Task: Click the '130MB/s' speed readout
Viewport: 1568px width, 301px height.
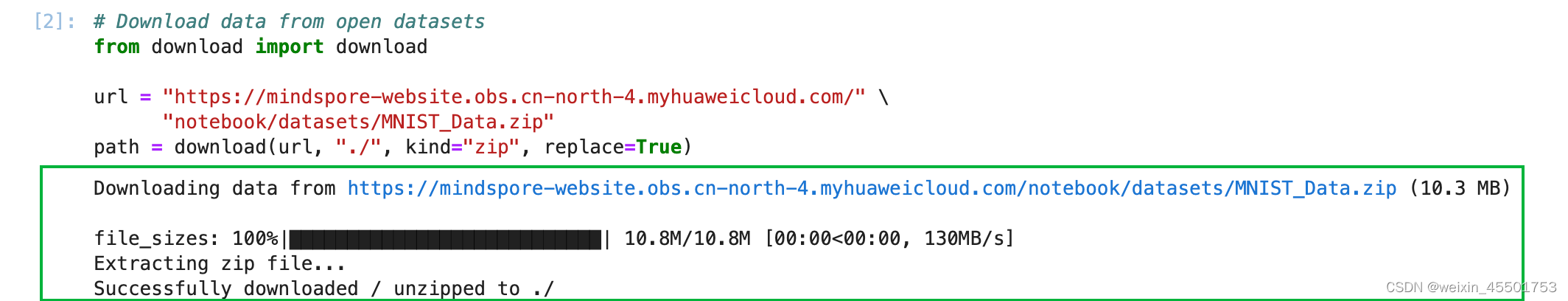Action: pos(965,239)
